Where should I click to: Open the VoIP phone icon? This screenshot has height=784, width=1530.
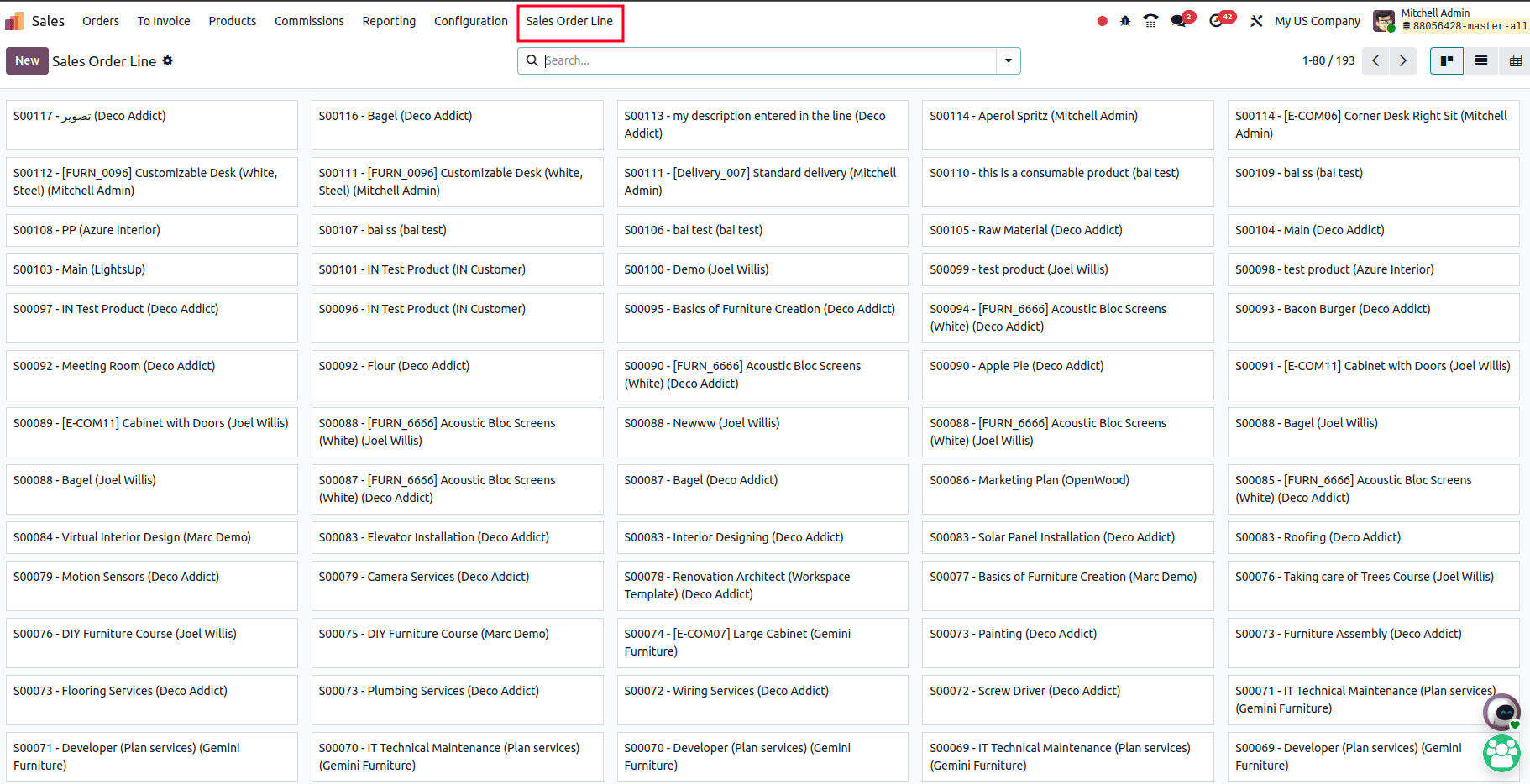click(x=1150, y=21)
